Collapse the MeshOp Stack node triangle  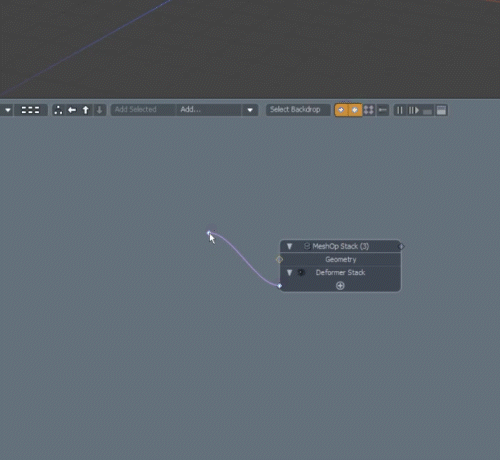(289, 246)
